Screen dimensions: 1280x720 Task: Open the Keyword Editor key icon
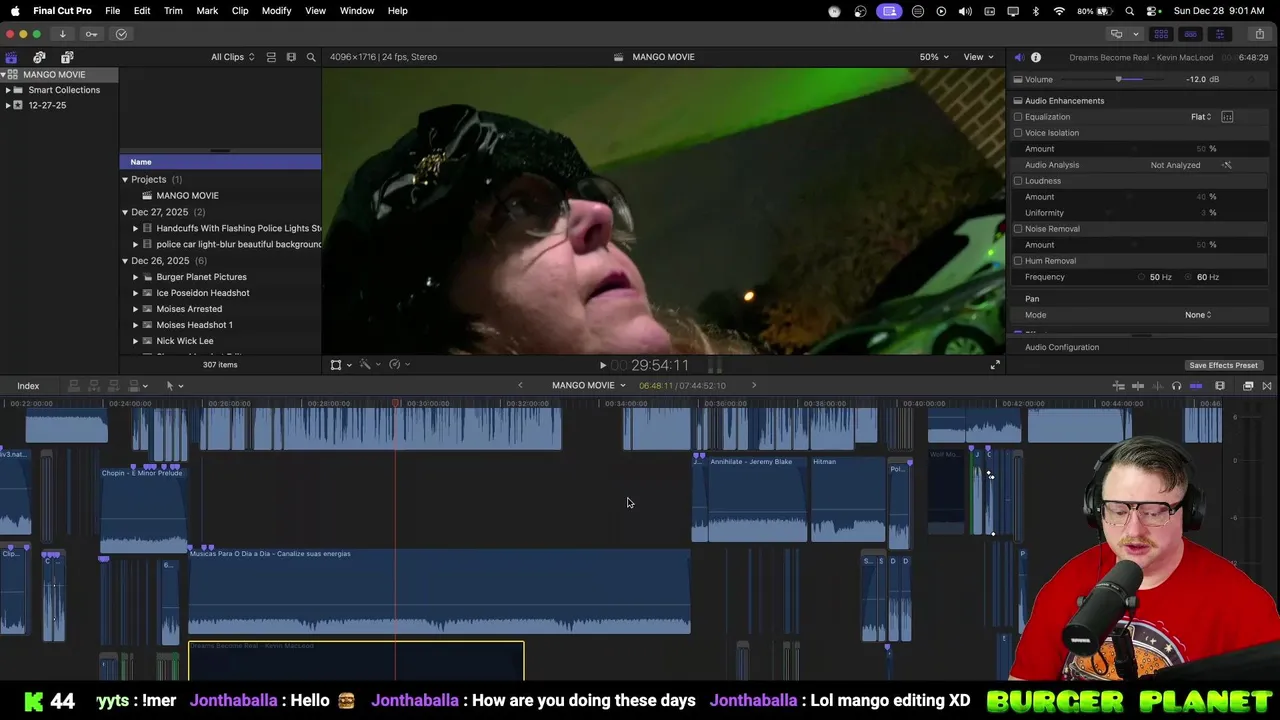91,34
